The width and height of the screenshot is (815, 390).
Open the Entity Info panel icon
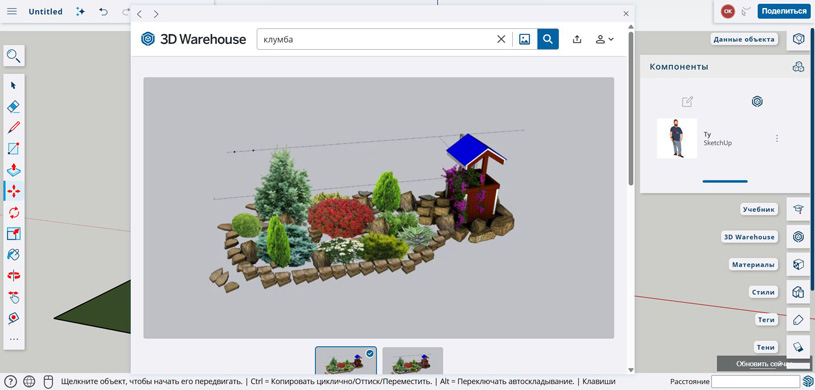pos(798,39)
